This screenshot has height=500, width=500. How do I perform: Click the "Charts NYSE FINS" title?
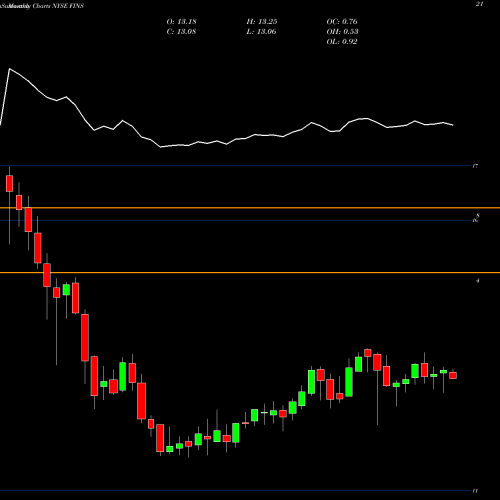pos(58,6)
